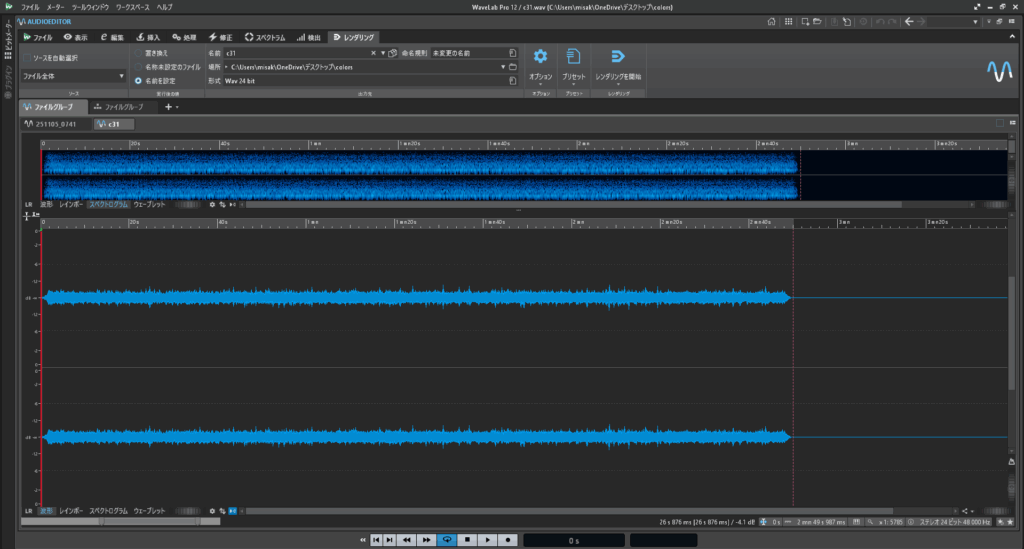
Task: Select the 名称未設定のファイル radio option
Action: [138, 66]
